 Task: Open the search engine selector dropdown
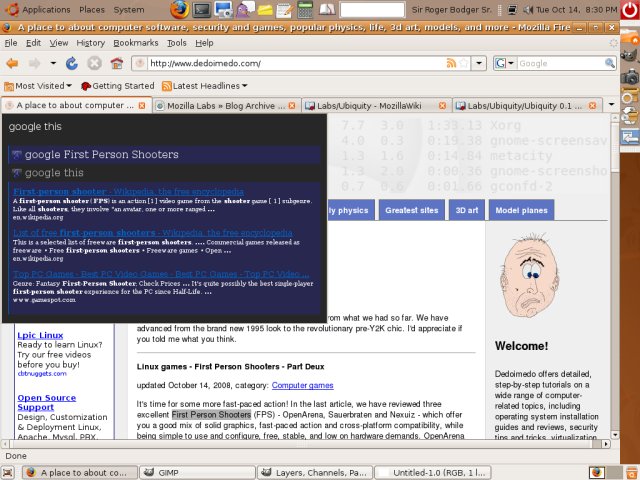tap(505, 63)
